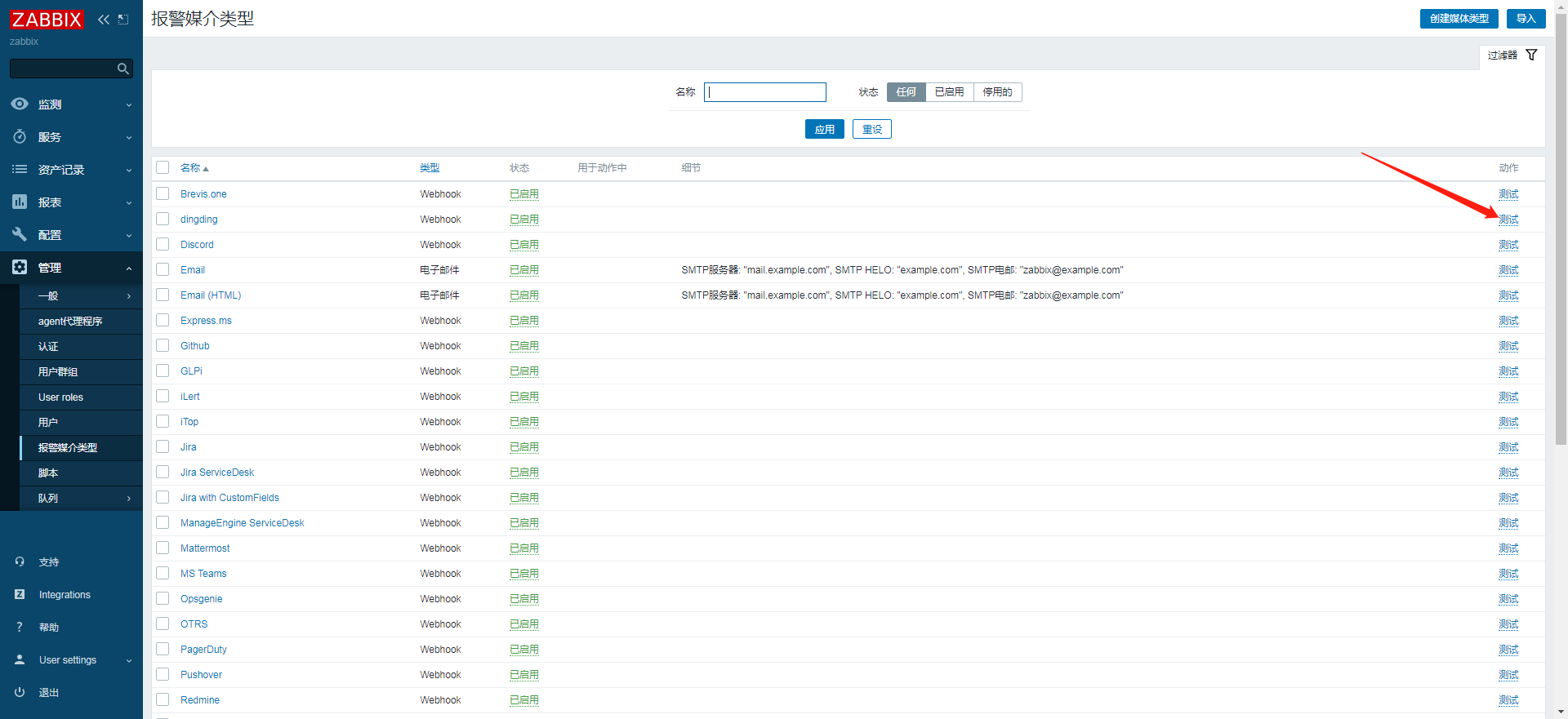Screen dimensions: 1568x719
Task: Click the 导入 button
Action: (1526, 19)
